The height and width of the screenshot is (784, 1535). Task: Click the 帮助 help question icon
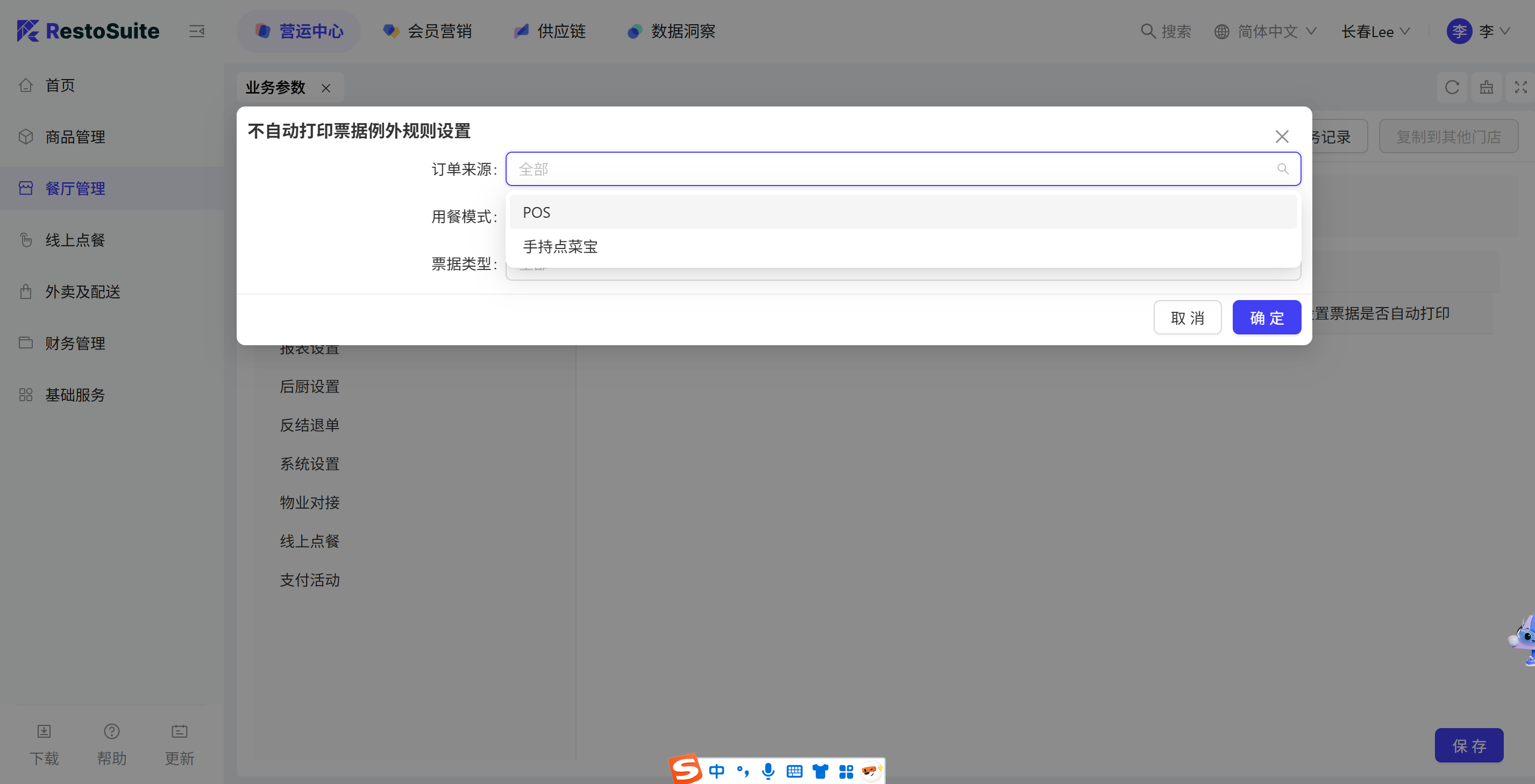point(111,731)
